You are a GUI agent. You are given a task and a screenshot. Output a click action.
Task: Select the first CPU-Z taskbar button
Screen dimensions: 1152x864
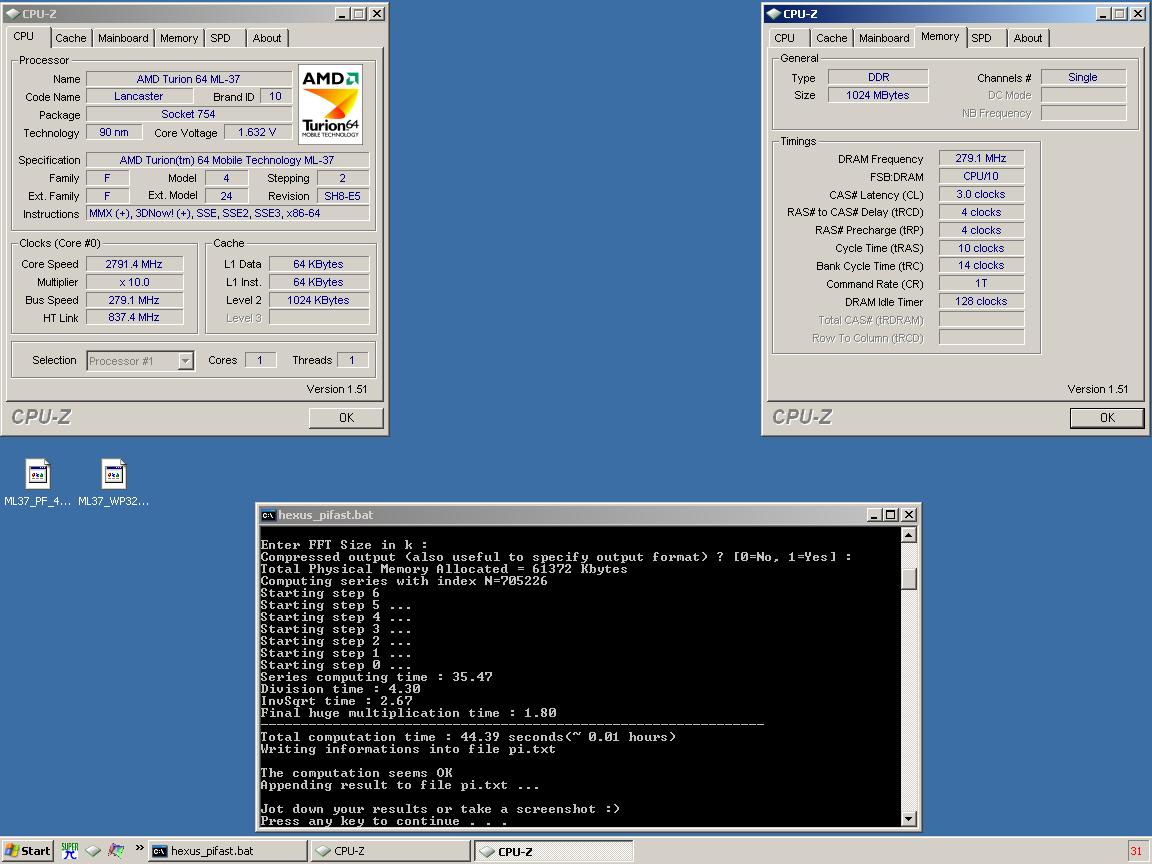click(390, 851)
